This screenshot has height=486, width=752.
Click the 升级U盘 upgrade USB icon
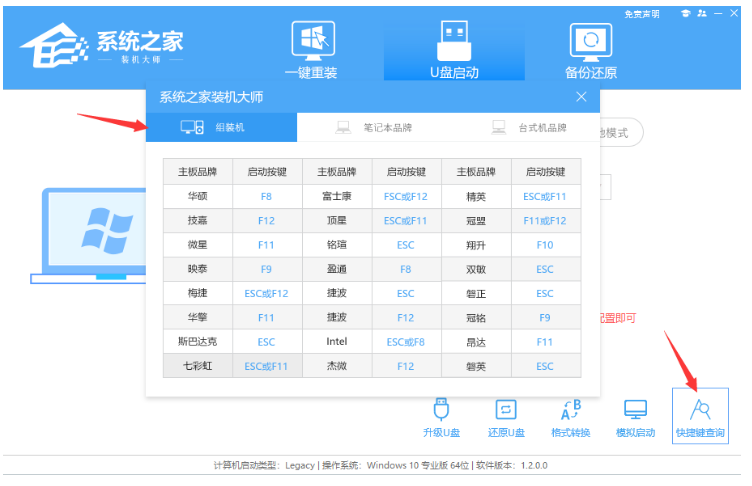[440, 418]
